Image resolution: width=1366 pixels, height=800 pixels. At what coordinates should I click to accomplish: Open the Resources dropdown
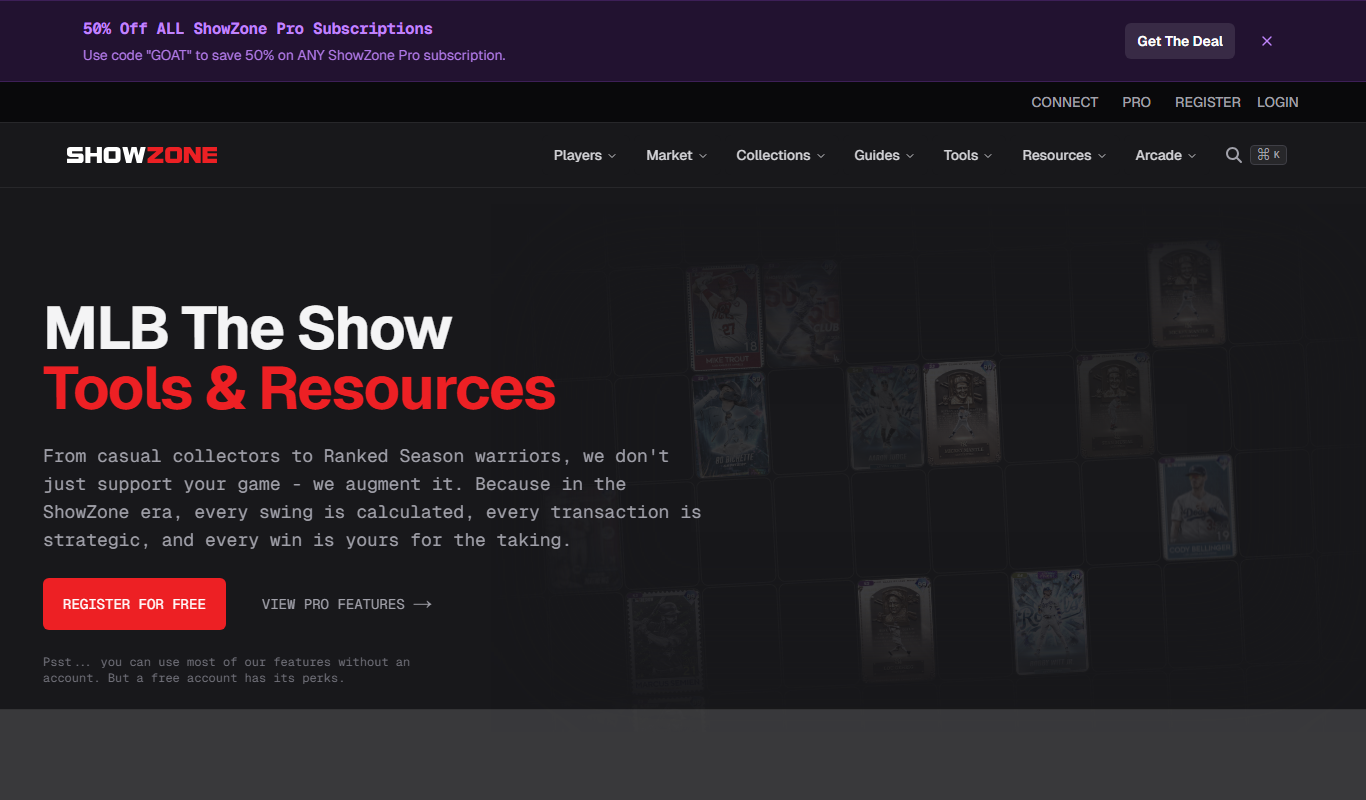click(1064, 155)
